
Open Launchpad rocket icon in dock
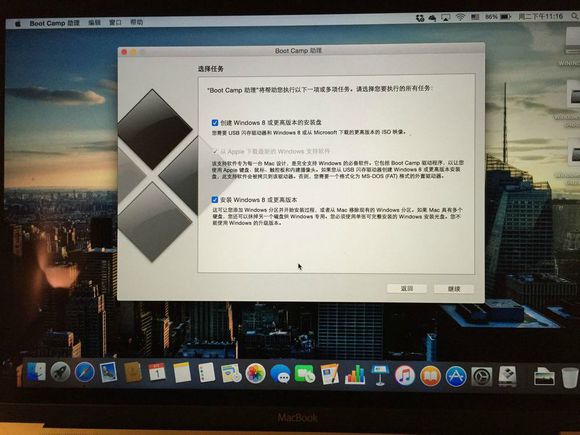pos(60,372)
